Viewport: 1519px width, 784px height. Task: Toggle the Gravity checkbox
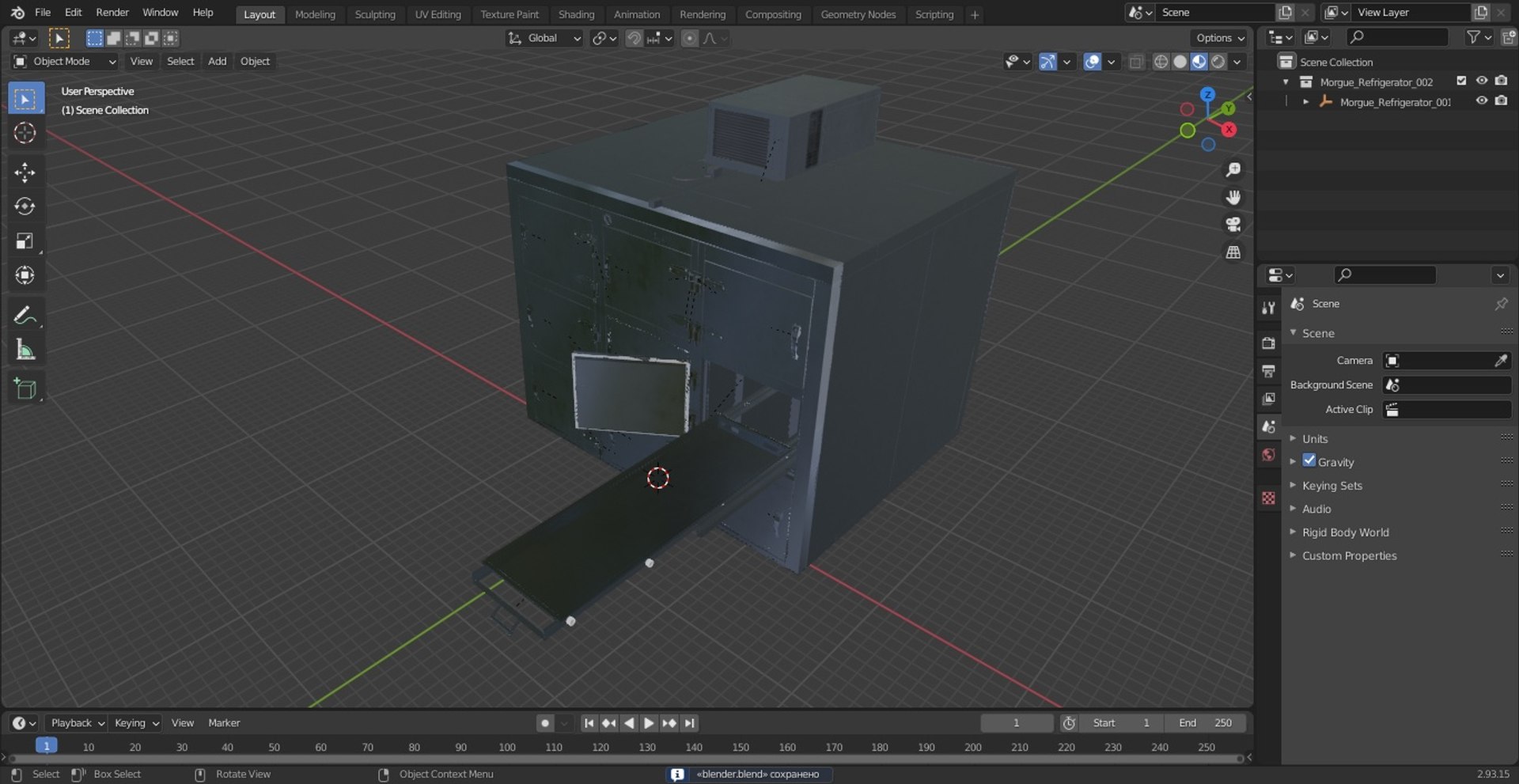pos(1309,460)
